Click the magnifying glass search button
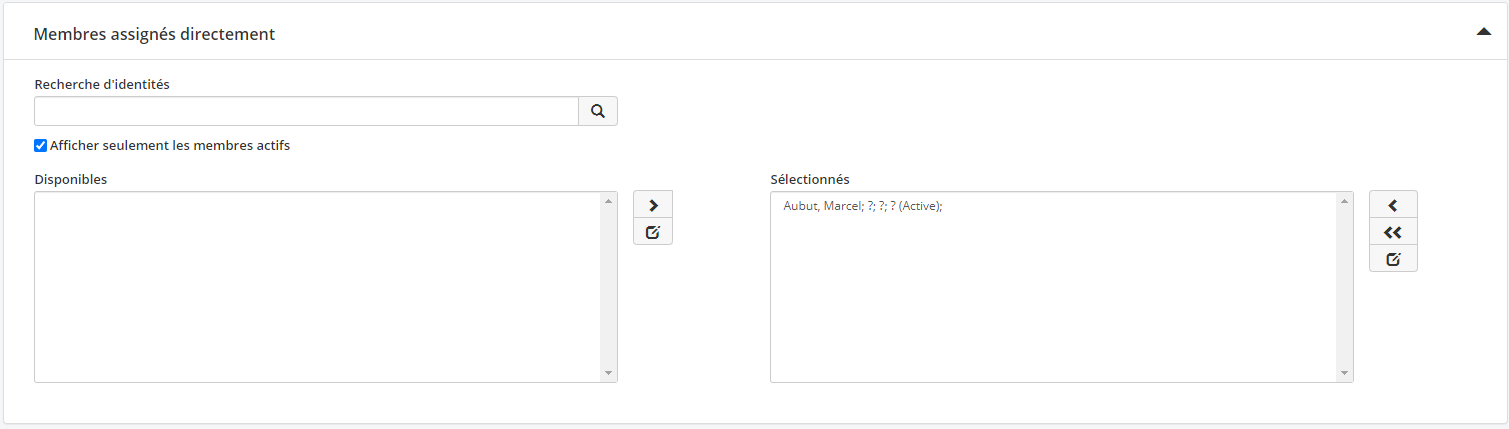Image resolution: width=1509 pixels, height=429 pixels. (x=598, y=111)
